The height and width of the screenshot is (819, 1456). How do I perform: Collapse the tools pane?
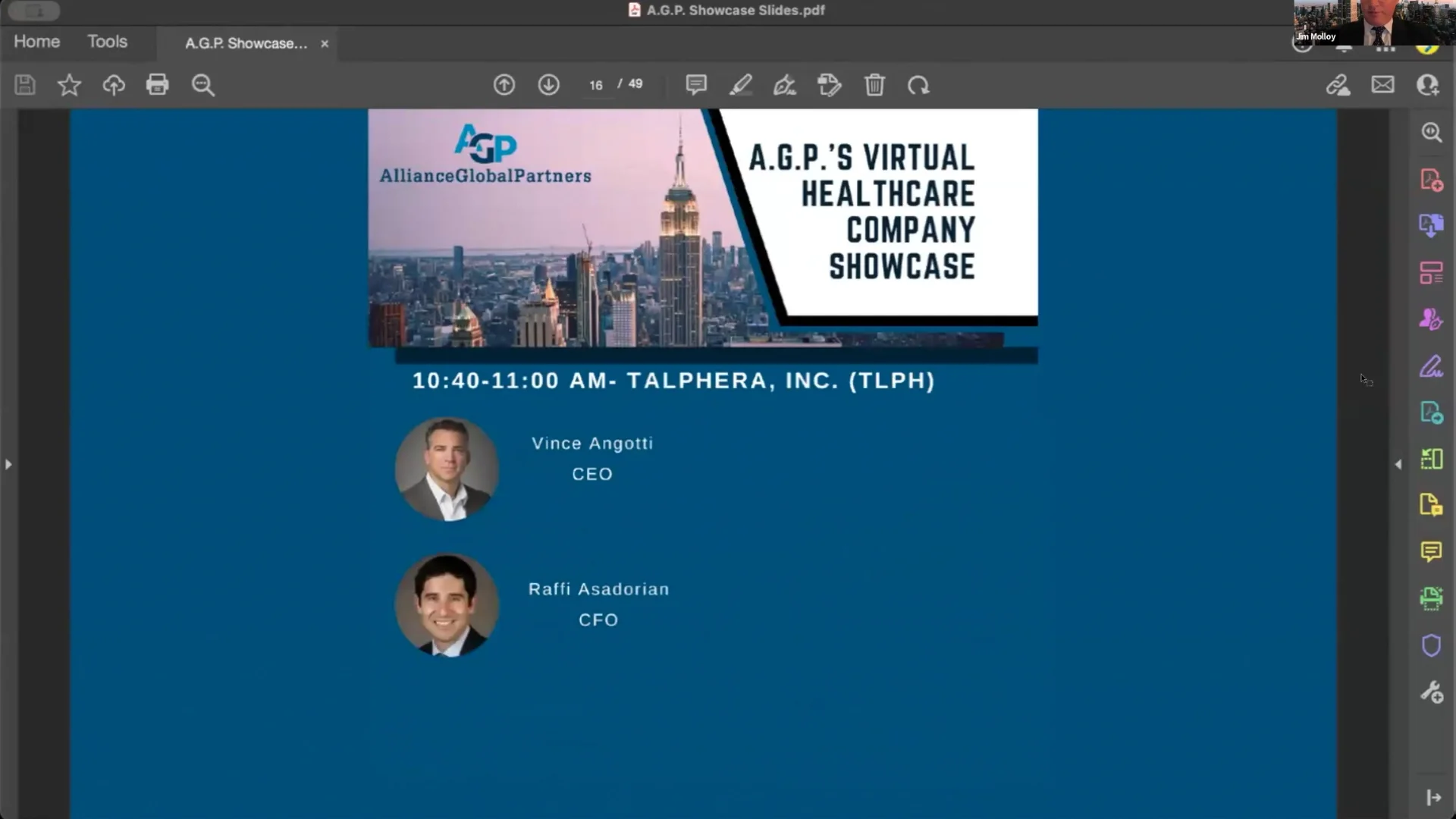[1434, 797]
